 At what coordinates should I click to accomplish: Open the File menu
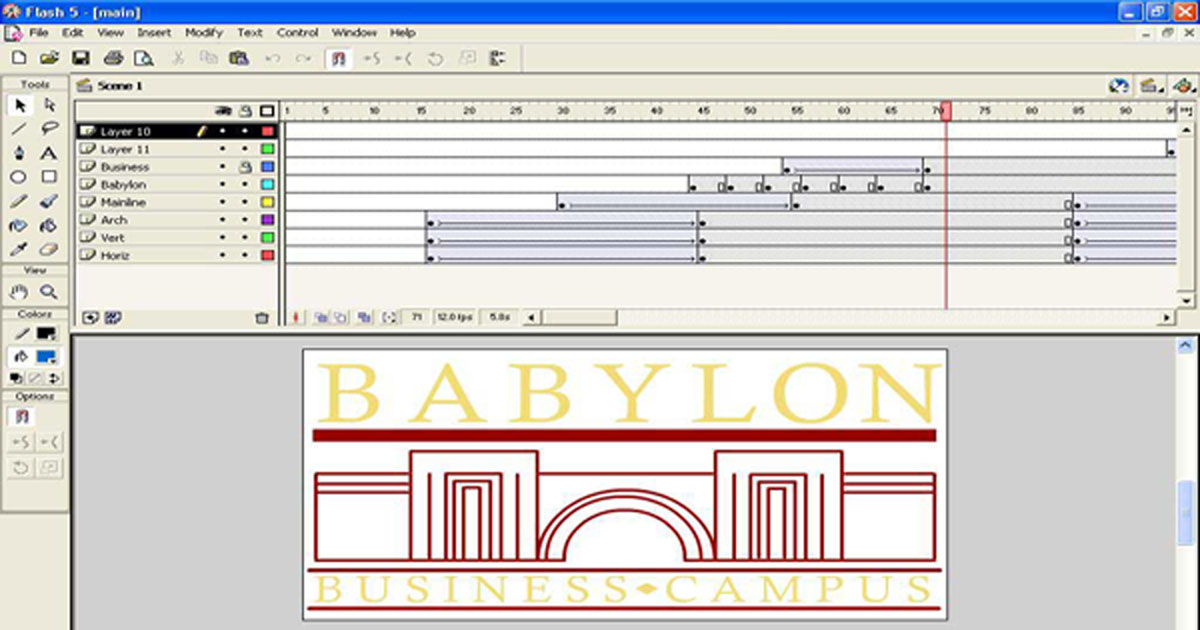click(x=39, y=32)
